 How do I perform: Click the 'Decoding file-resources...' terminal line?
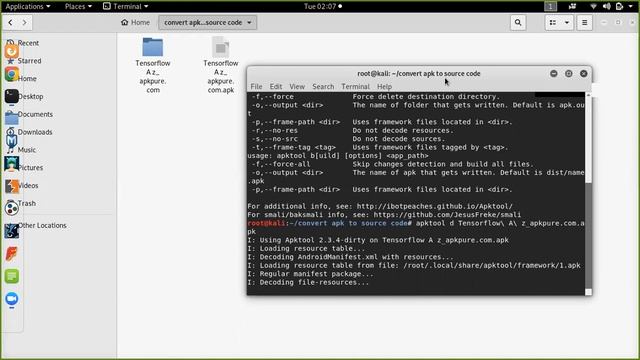pos(308,282)
